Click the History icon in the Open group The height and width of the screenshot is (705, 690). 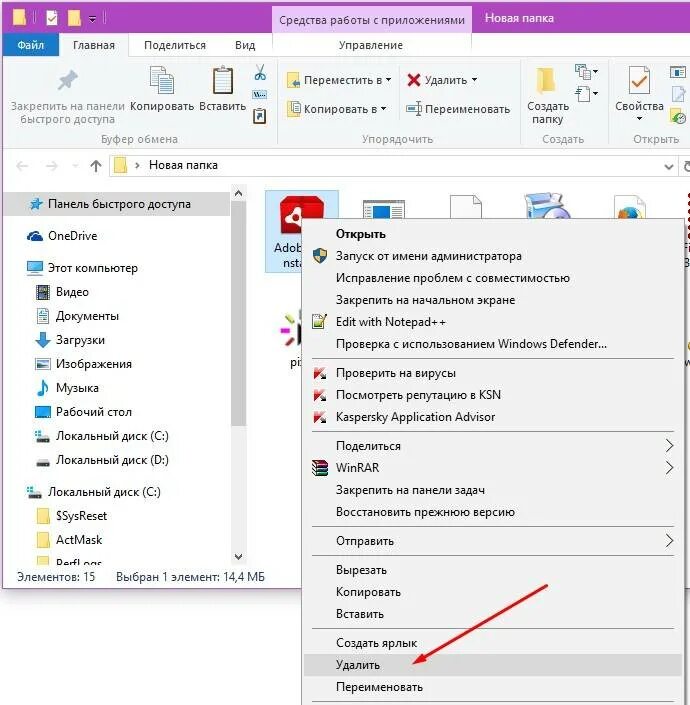(678, 116)
